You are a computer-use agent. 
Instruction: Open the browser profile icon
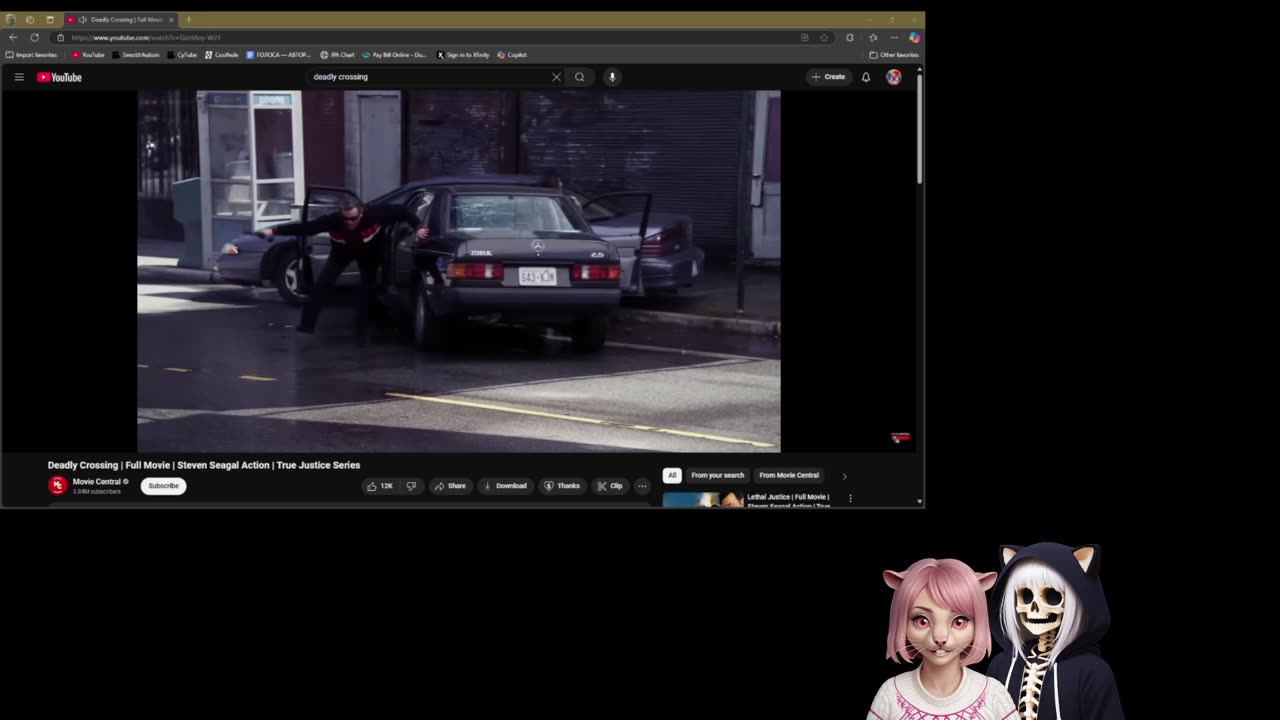pos(11,19)
